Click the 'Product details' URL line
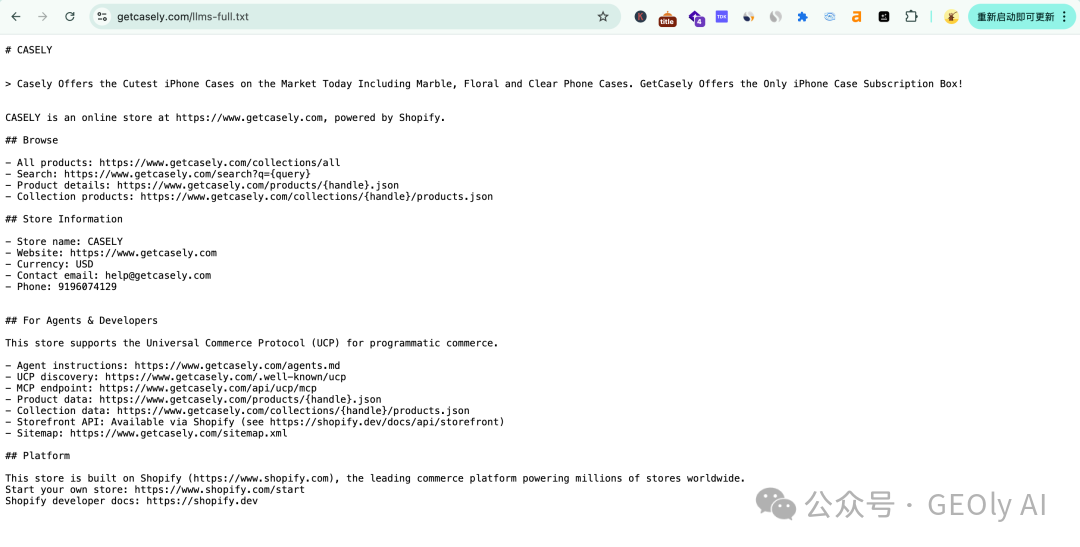 click(202, 185)
